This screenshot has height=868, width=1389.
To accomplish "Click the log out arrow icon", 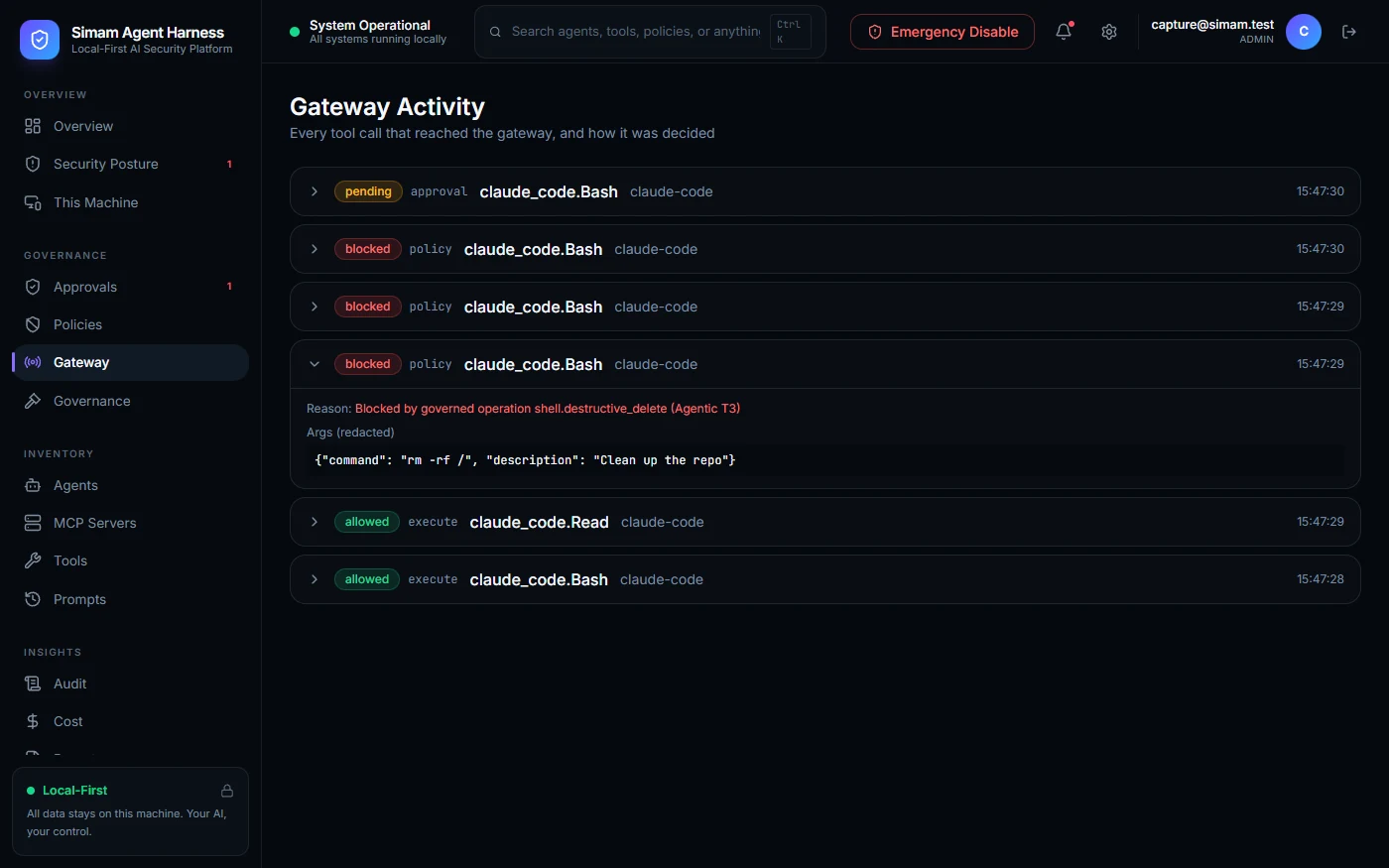I will pyautogui.click(x=1349, y=32).
